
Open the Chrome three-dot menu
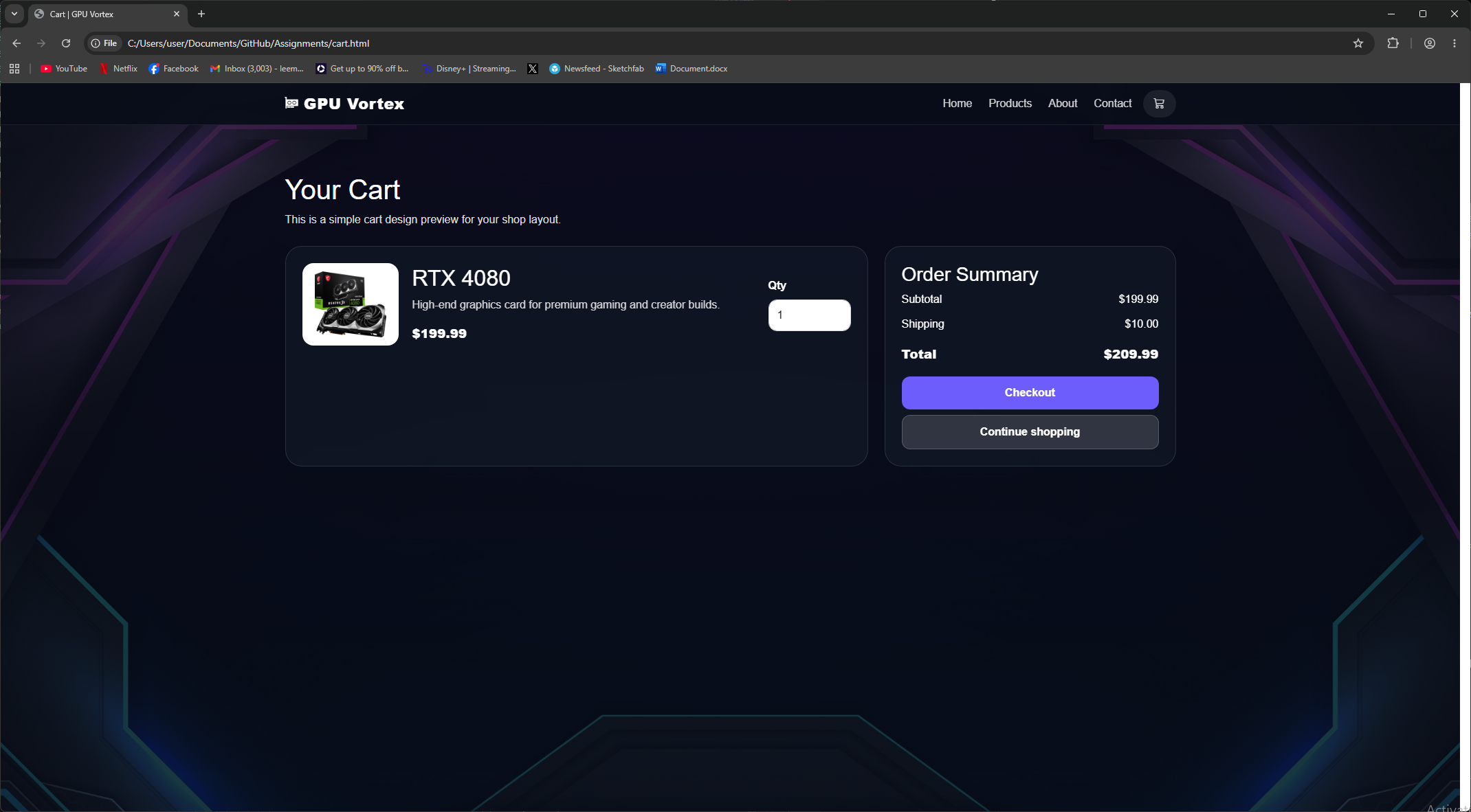pyautogui.click(x=1455, y=43)
